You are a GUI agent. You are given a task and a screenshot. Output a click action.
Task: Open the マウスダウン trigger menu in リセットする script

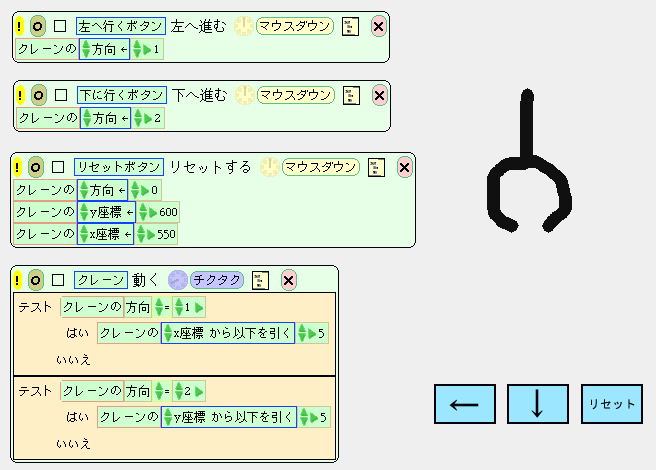click(321, 167)
